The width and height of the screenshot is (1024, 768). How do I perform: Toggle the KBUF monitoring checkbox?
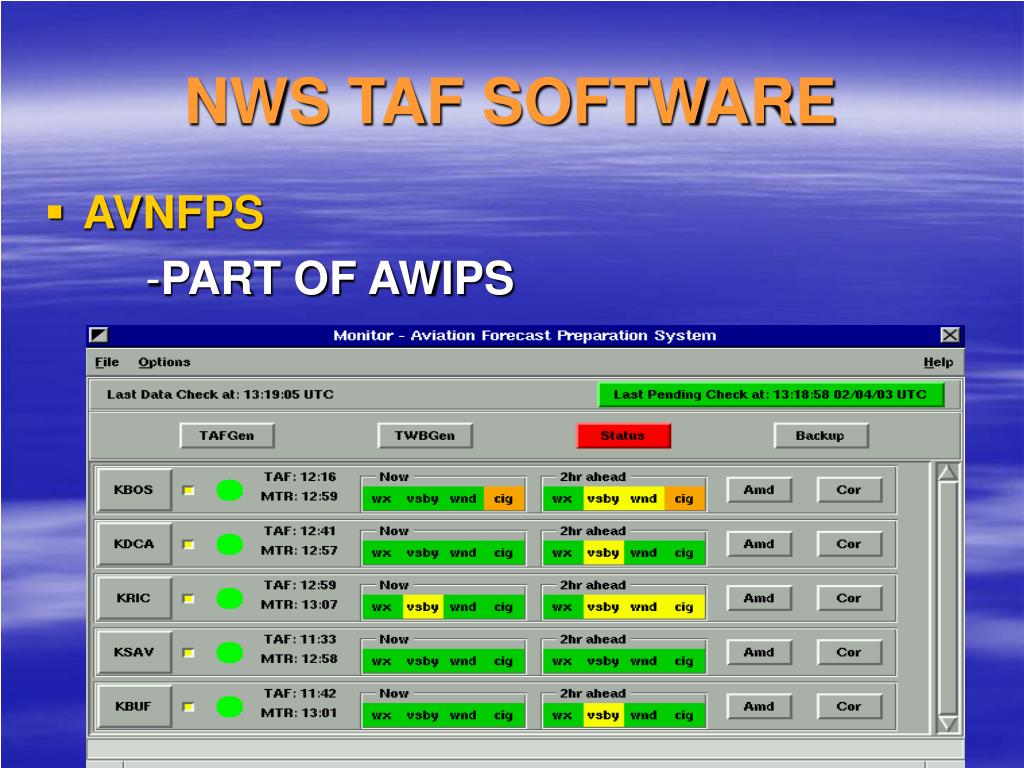click(189, 707)
